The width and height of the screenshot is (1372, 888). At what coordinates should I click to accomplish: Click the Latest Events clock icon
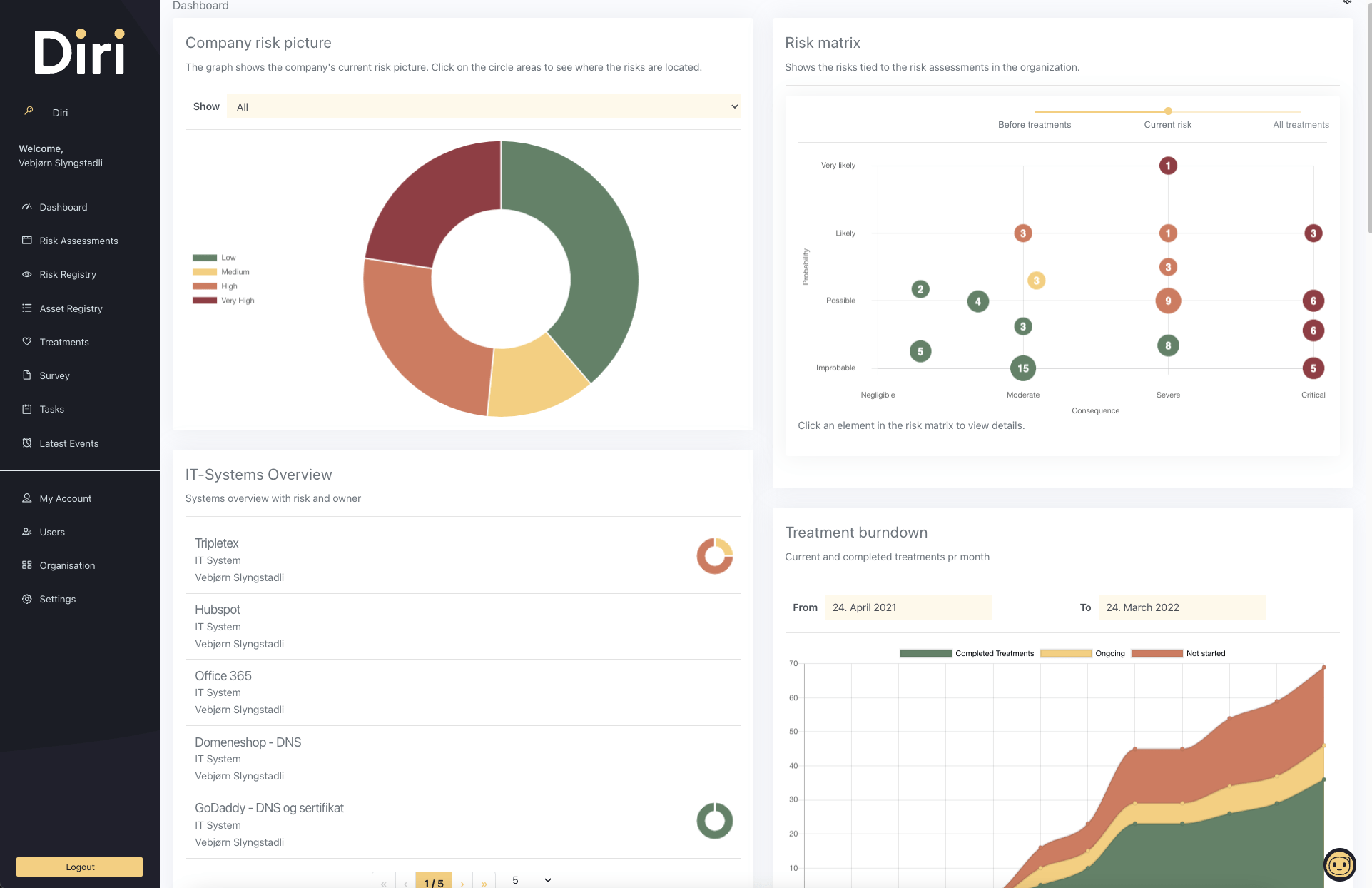pyautogui.click(x=27, y=443)
